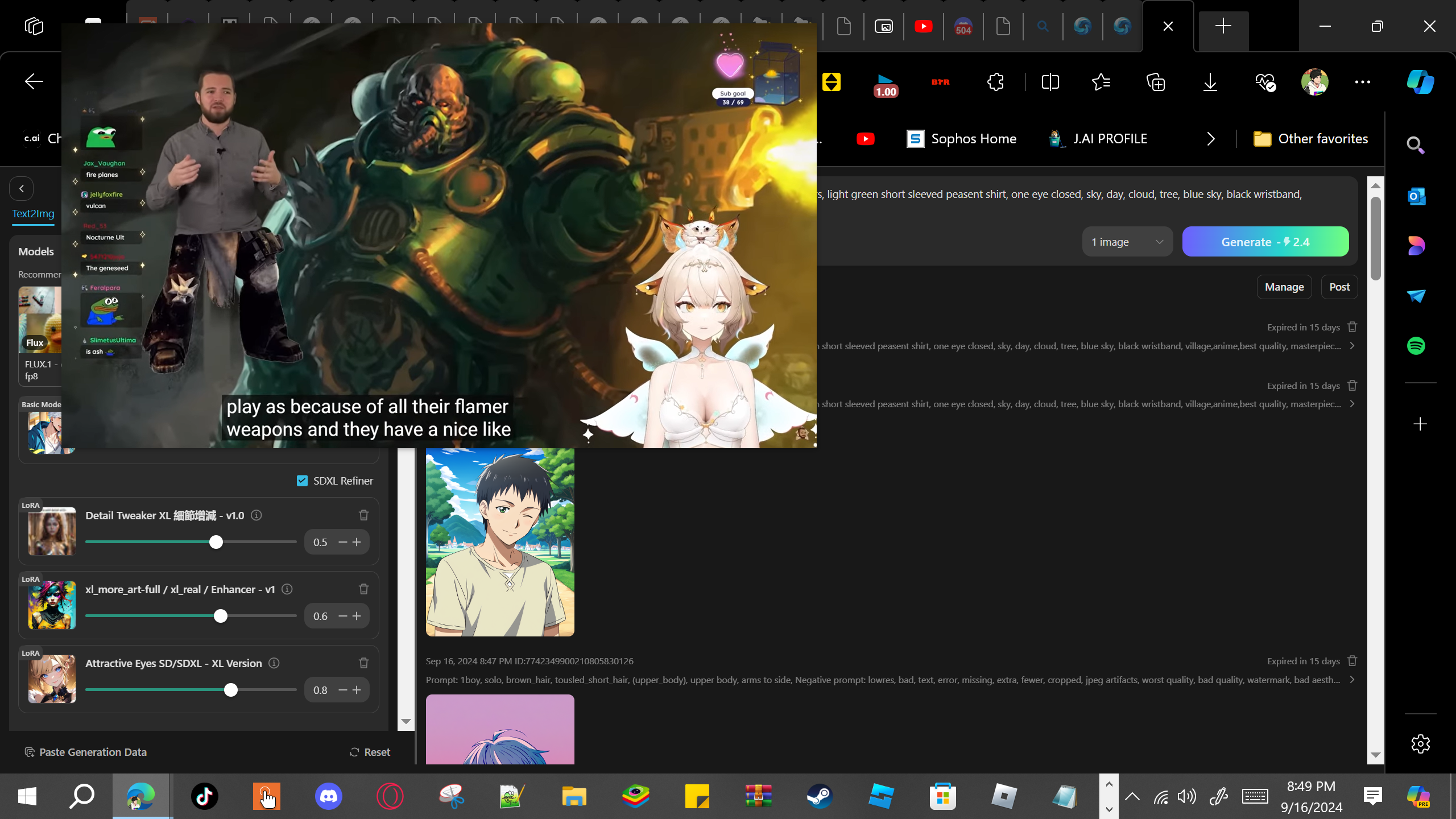Viewport: 1456px width, 819px height.
Task: Show info for Attractive Eyes LoRA
Action: pos(274,663)
